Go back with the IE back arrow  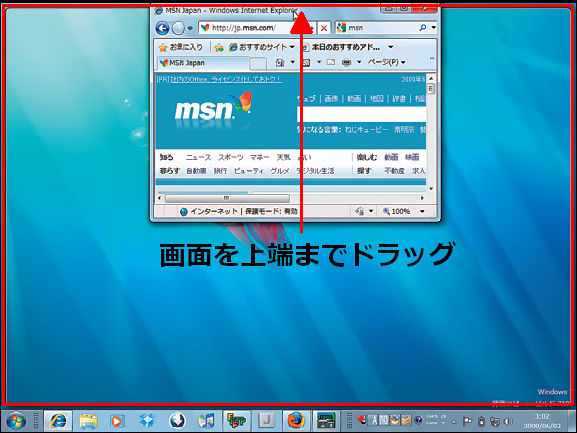(162, 28)
